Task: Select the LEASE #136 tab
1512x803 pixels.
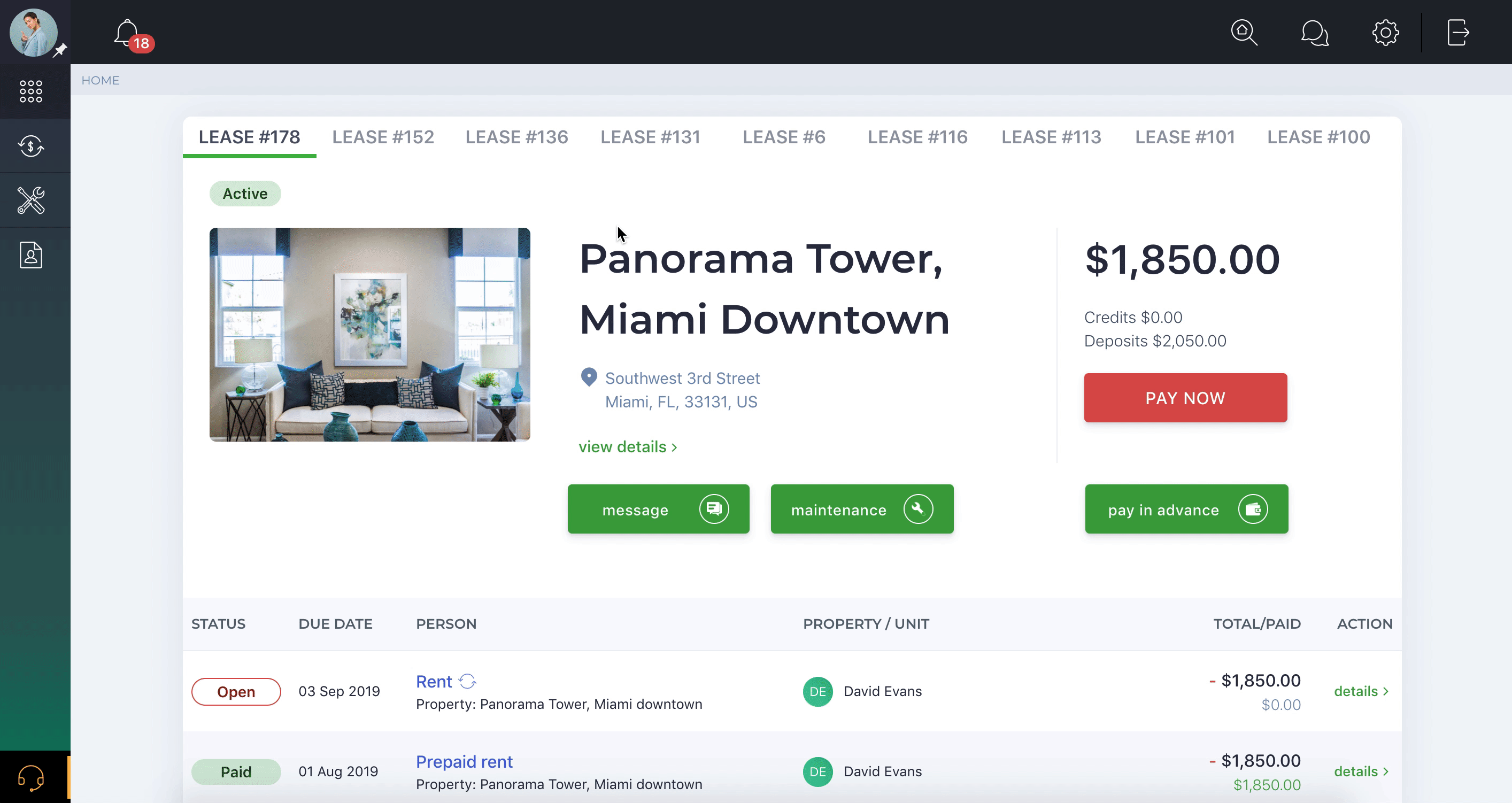Action: click(517, 136)
